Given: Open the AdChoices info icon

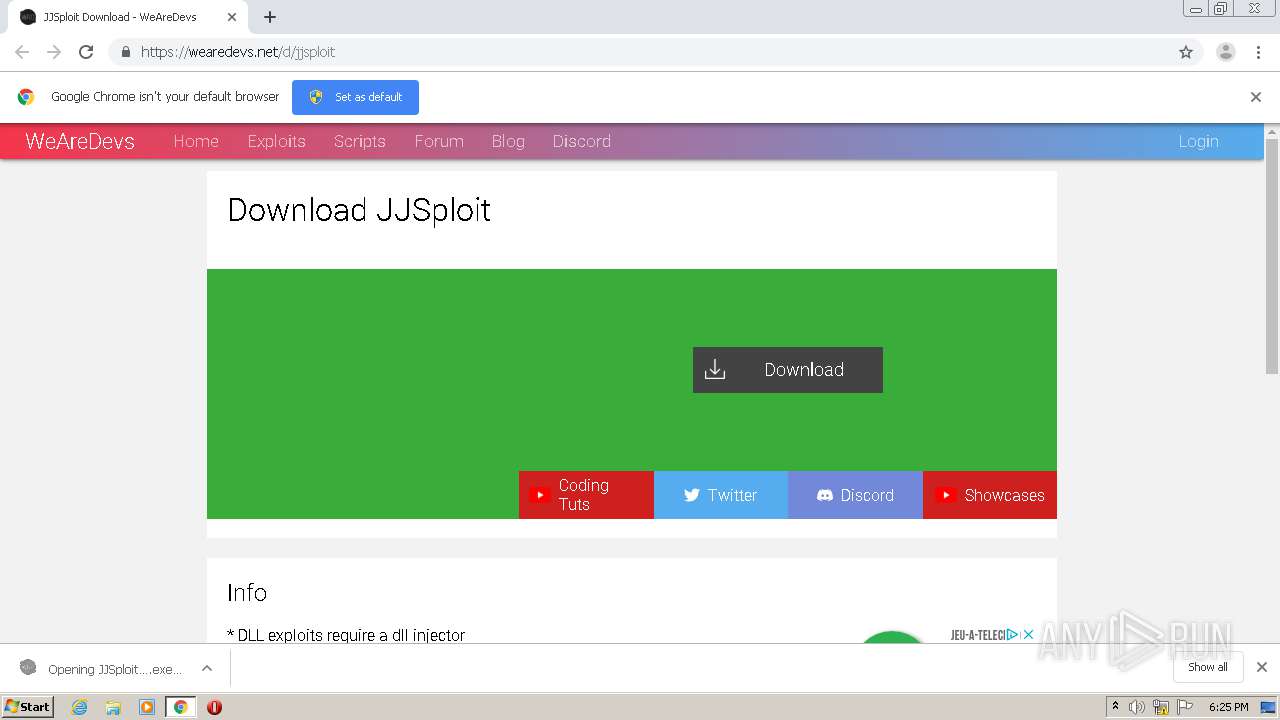Looking at the screenshot, I should (1013, 634).
